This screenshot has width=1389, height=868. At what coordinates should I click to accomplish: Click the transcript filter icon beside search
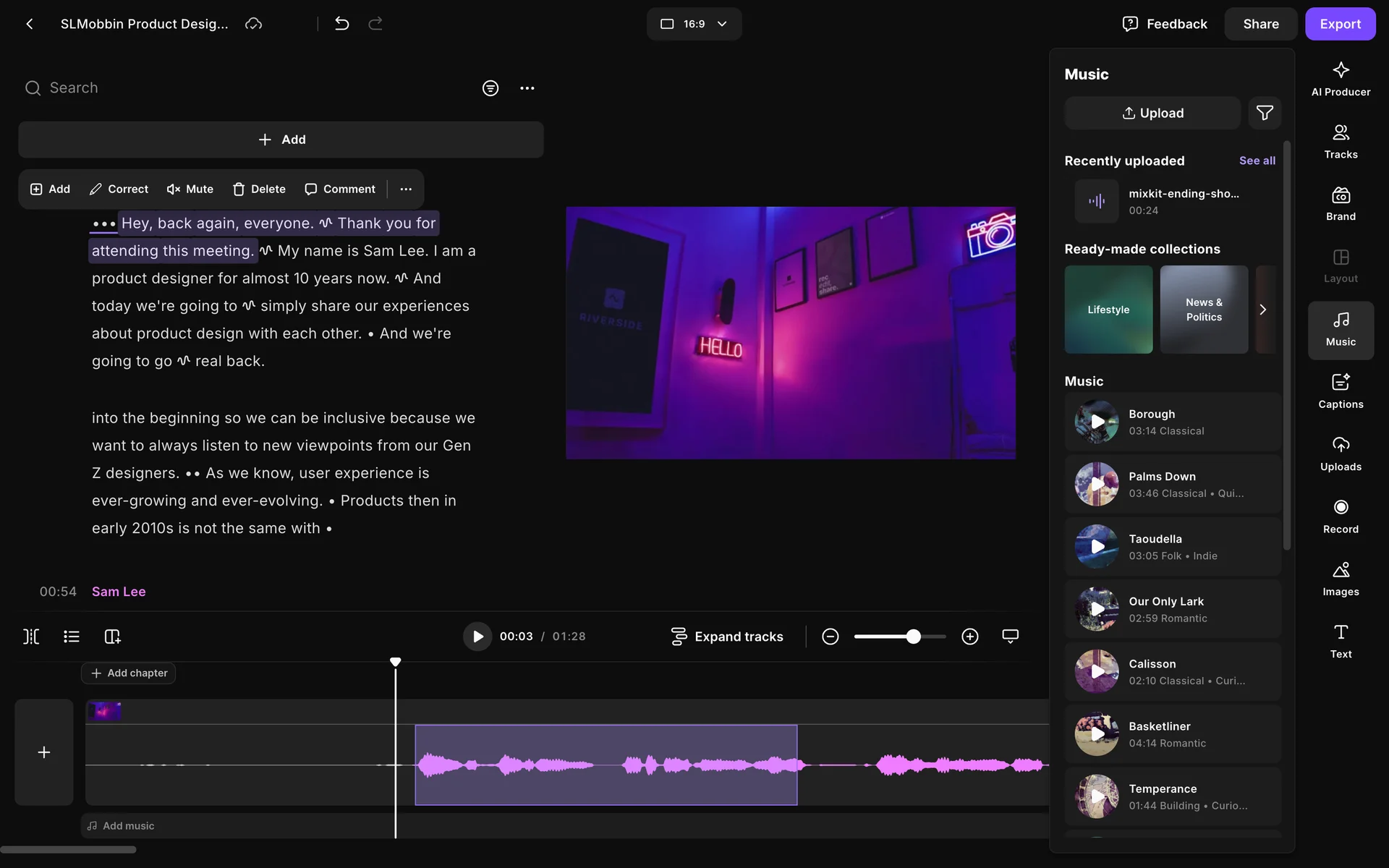(490, 88)
